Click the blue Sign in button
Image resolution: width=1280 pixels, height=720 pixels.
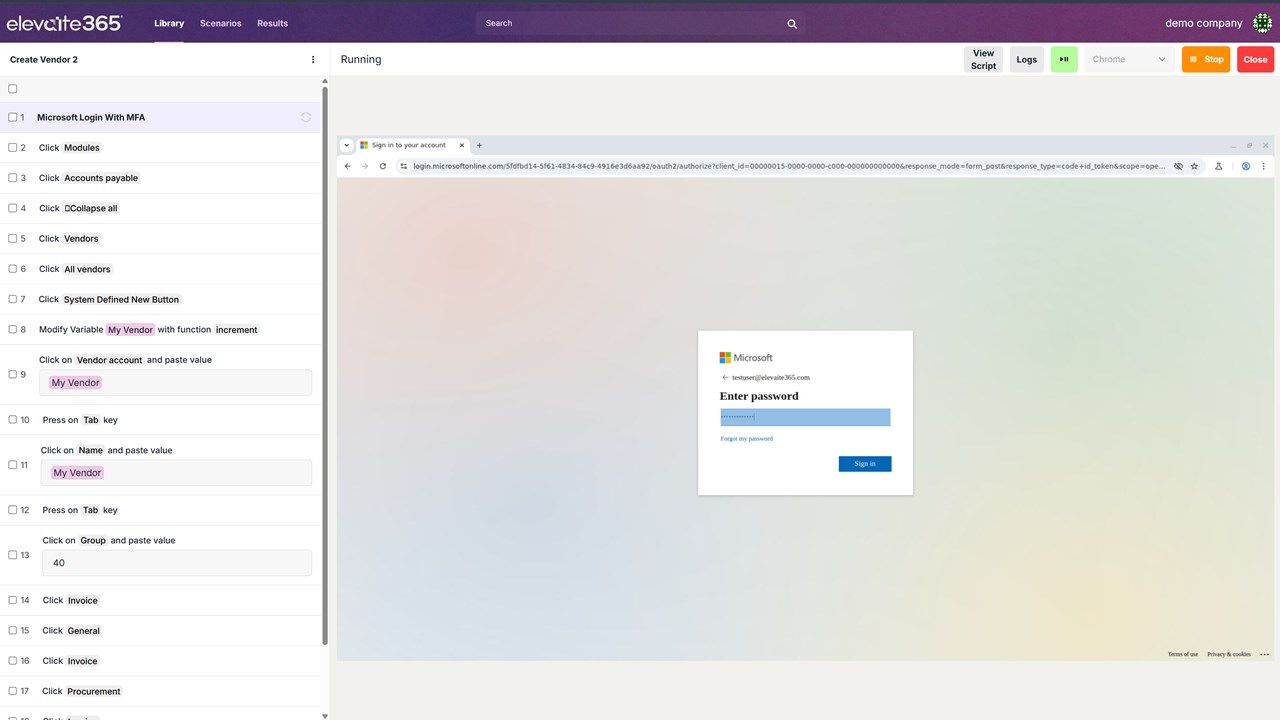click(x=865, y=464)
